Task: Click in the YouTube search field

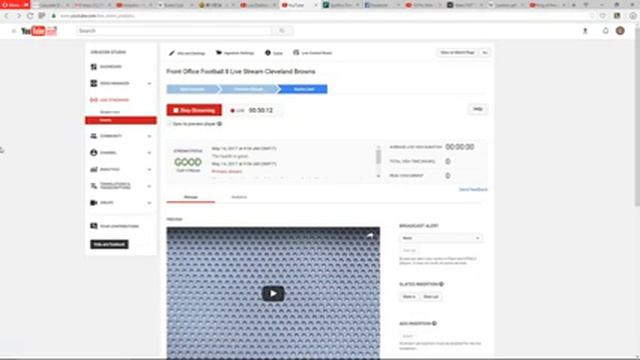Action: (x=173, y=31)
